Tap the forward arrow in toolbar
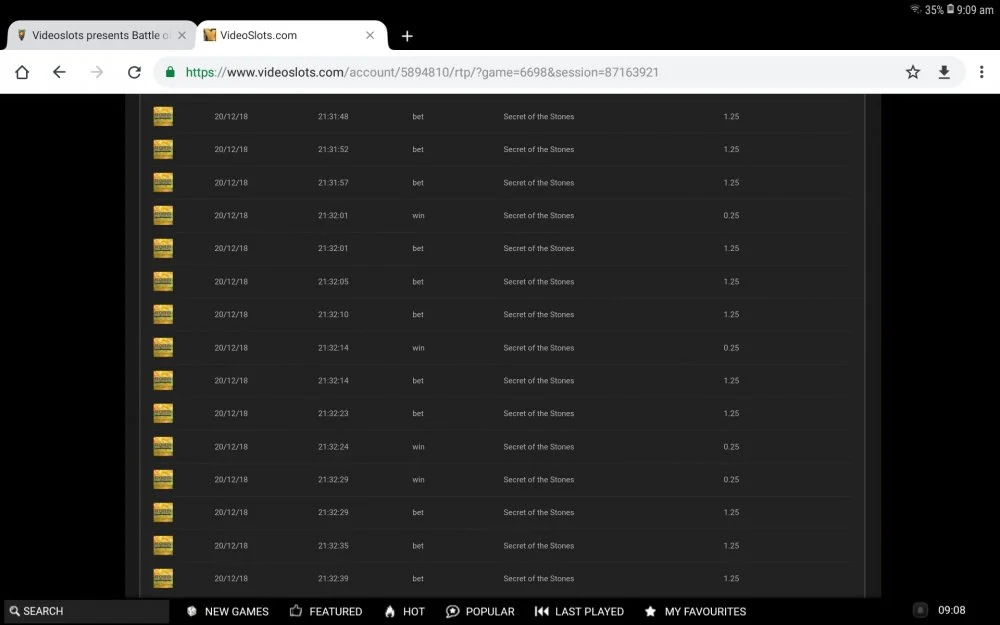 coord(97,72)
